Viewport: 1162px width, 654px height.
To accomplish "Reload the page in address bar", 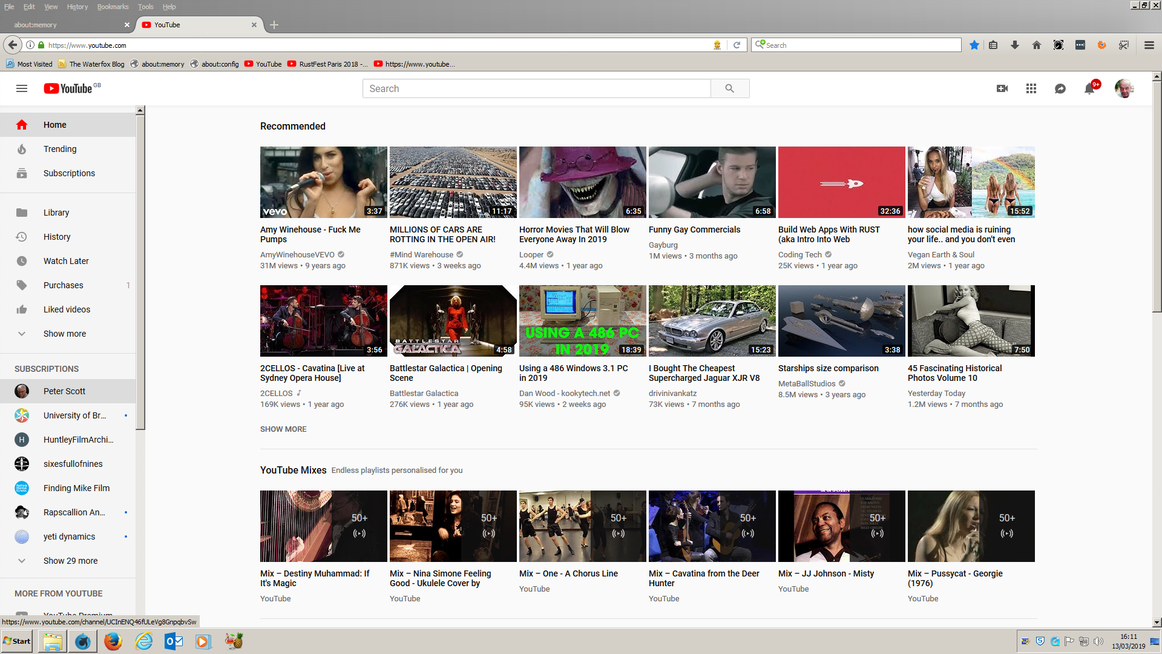I will [737, 45].
